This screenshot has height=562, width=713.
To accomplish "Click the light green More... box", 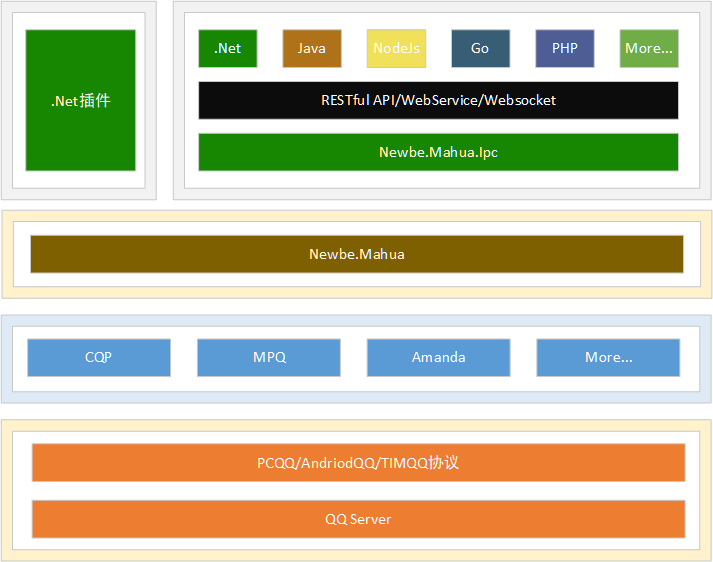I will click(649, 49).
